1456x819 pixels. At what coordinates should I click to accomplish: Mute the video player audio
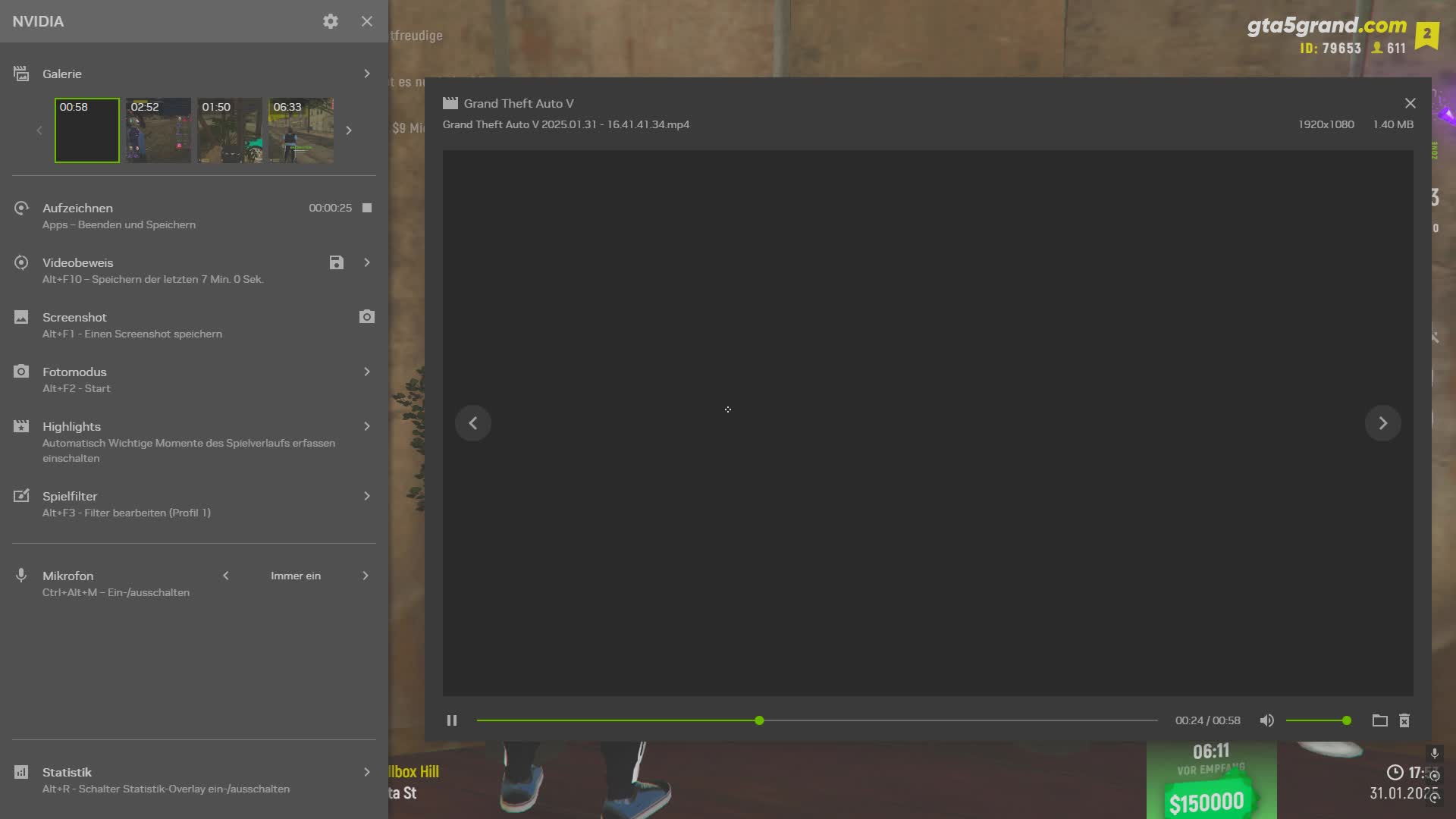[1266, 720]
